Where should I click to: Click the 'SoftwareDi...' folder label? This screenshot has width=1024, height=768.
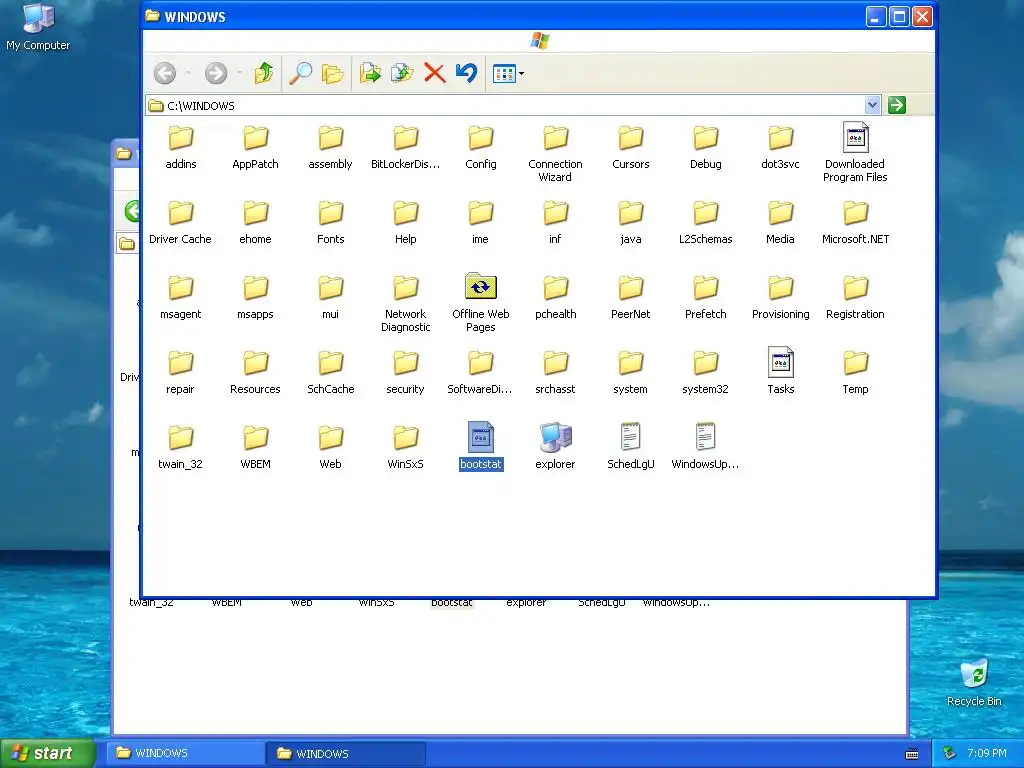tap(480, 389)
